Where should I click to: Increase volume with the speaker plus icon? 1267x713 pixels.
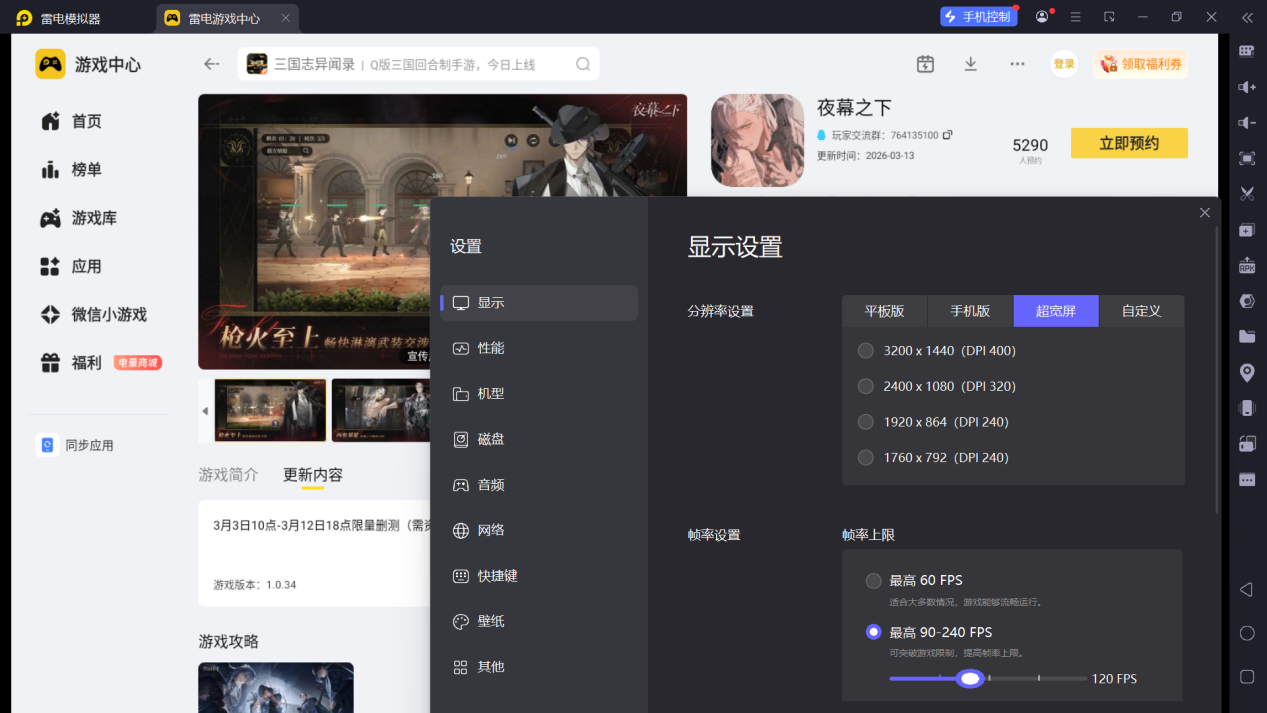(x=1247, y=87)
